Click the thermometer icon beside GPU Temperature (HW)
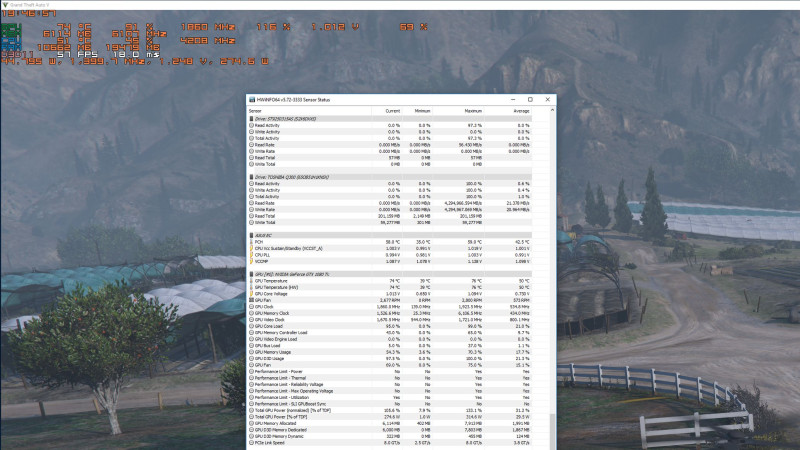Screen dimensions: 800x450 click(252, 287)
